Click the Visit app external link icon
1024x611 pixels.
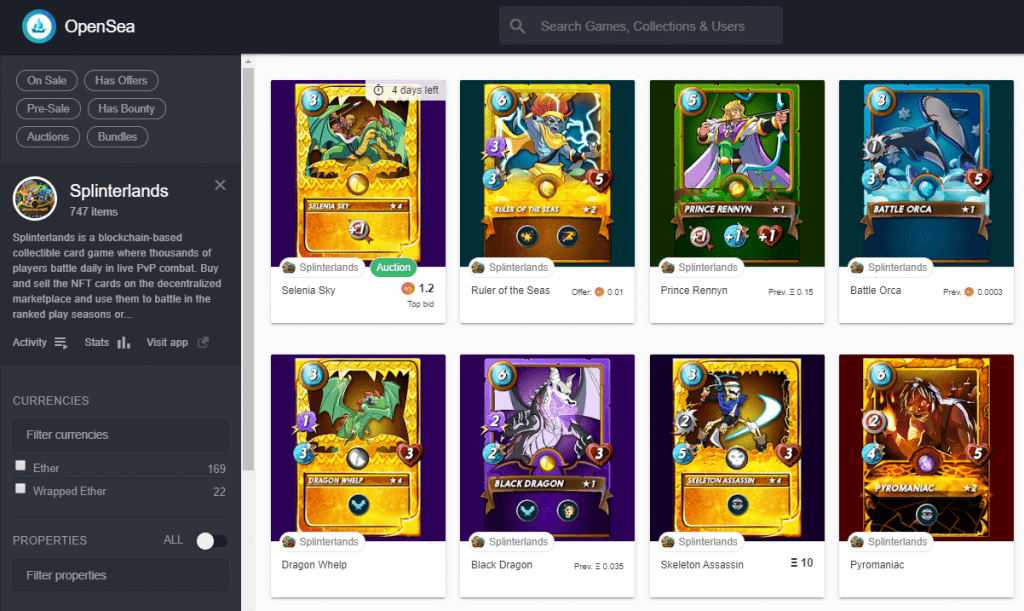click(x=203, y=342)
